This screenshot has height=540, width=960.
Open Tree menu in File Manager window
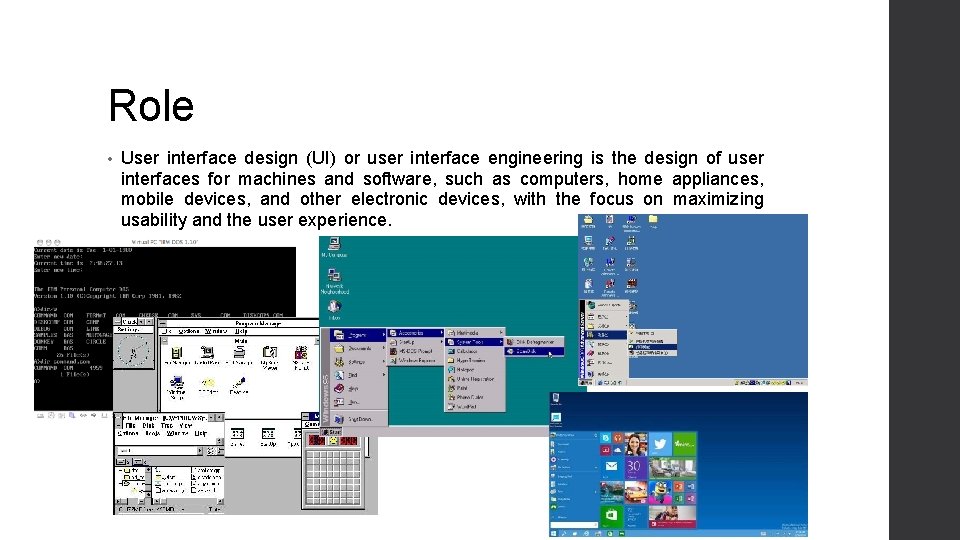click(167, 426)
